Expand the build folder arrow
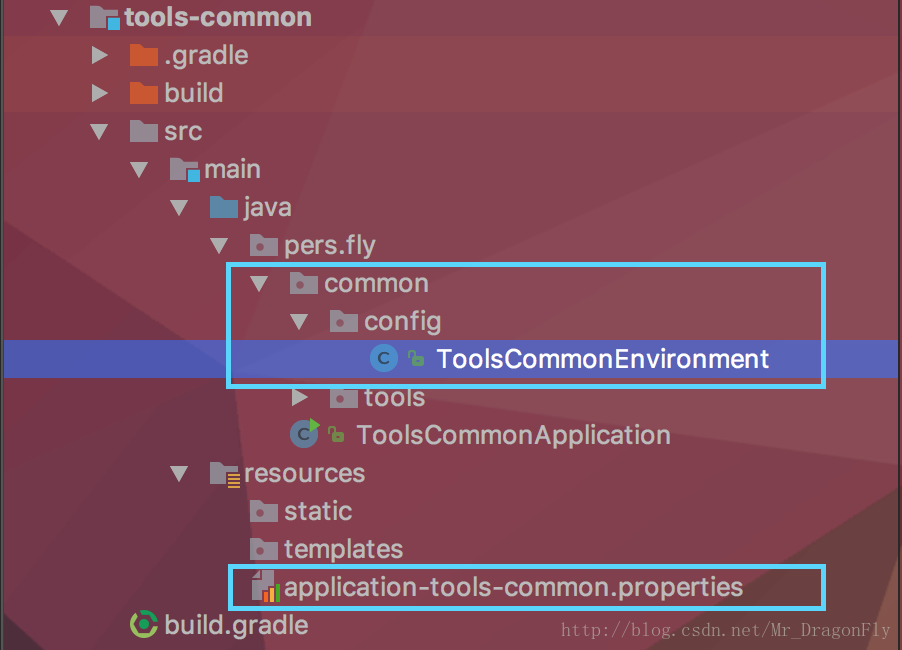This screenshot has width=902, height=650. pos(100,93)
